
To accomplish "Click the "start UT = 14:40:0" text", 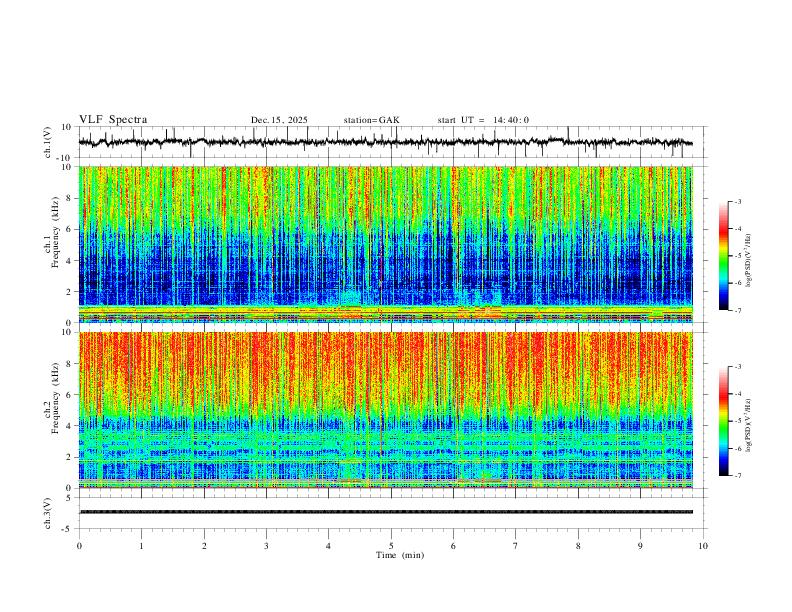I will click(x=483, y=120).
